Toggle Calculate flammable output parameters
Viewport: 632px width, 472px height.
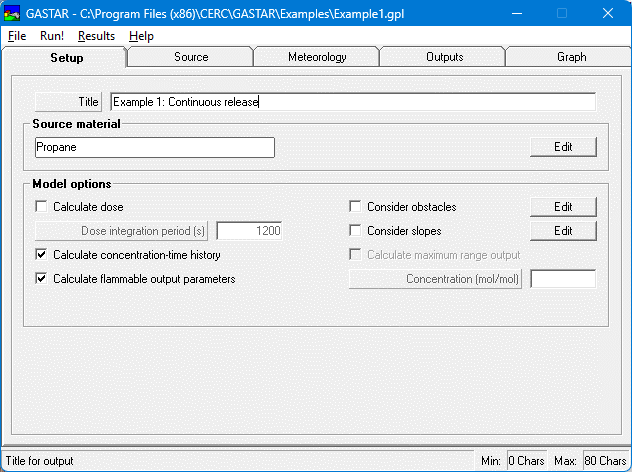[x=42, y=279]
